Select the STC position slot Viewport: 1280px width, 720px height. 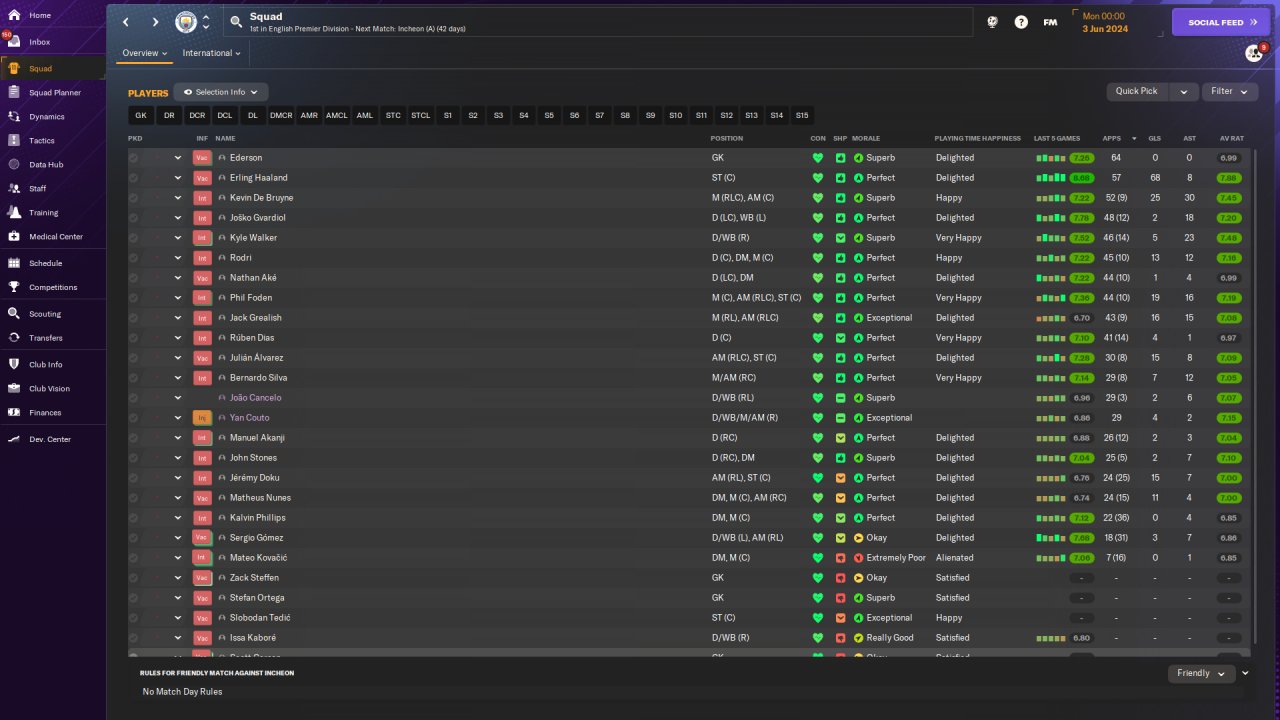(x=393, y=115)
